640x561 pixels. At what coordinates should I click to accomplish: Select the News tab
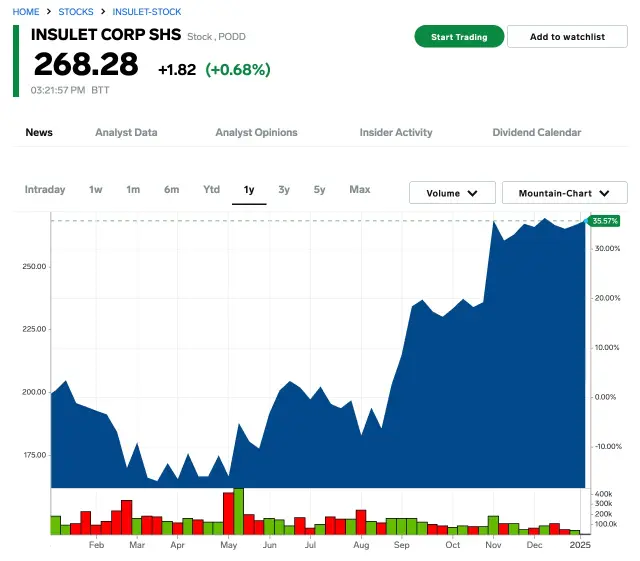pyautogui.click(x=39, y=132)
